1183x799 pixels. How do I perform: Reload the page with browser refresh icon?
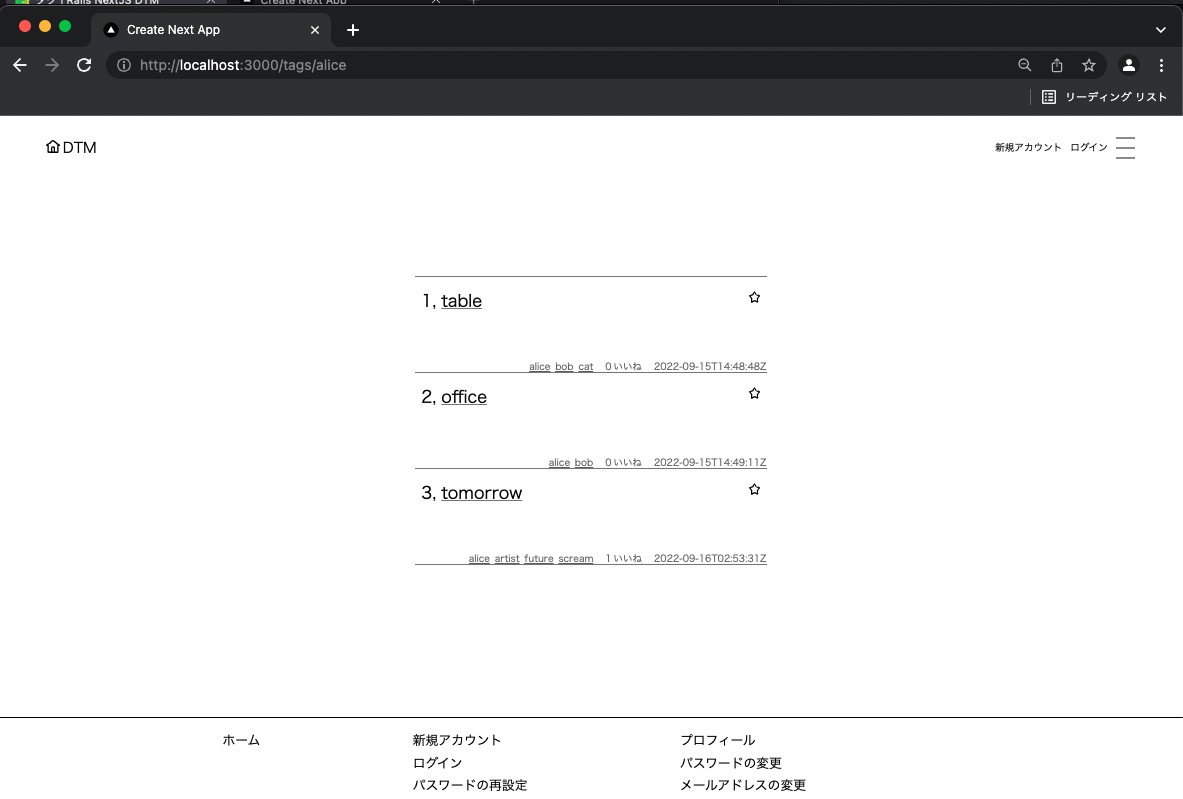click(84, 65)
